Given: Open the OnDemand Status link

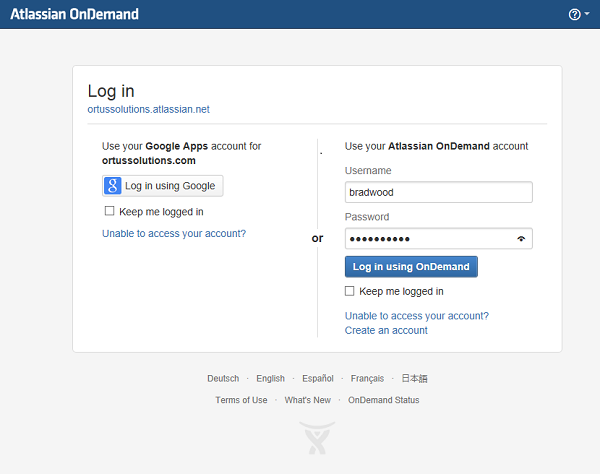Looking at the screenshot, I should pos(384,400).
